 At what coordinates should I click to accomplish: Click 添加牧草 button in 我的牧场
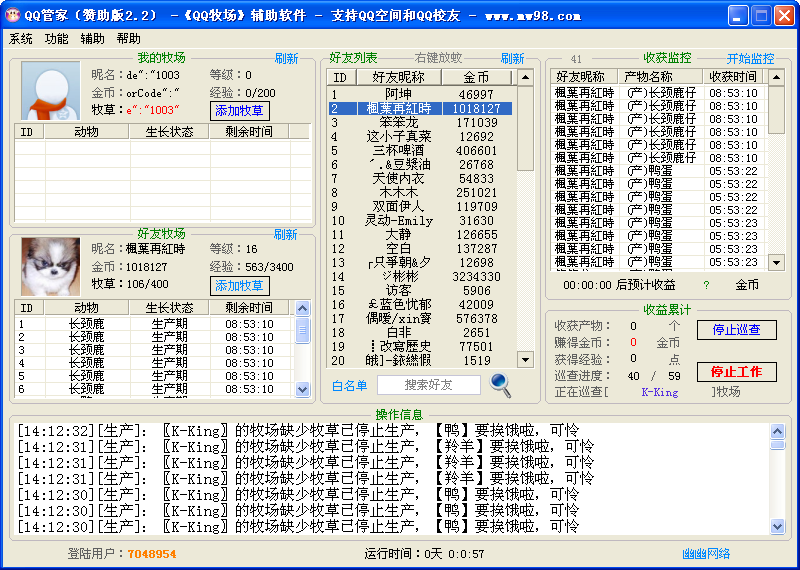tap(240, 111)
